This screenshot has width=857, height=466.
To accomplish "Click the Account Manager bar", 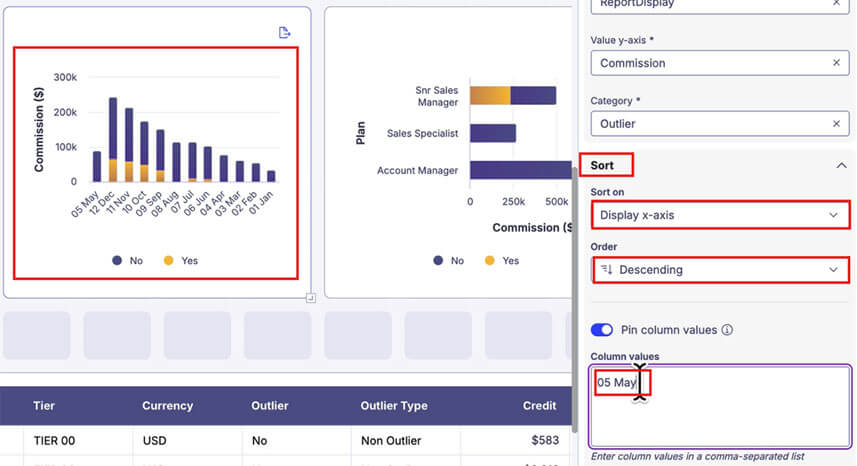I will click(x=521, y=170).
